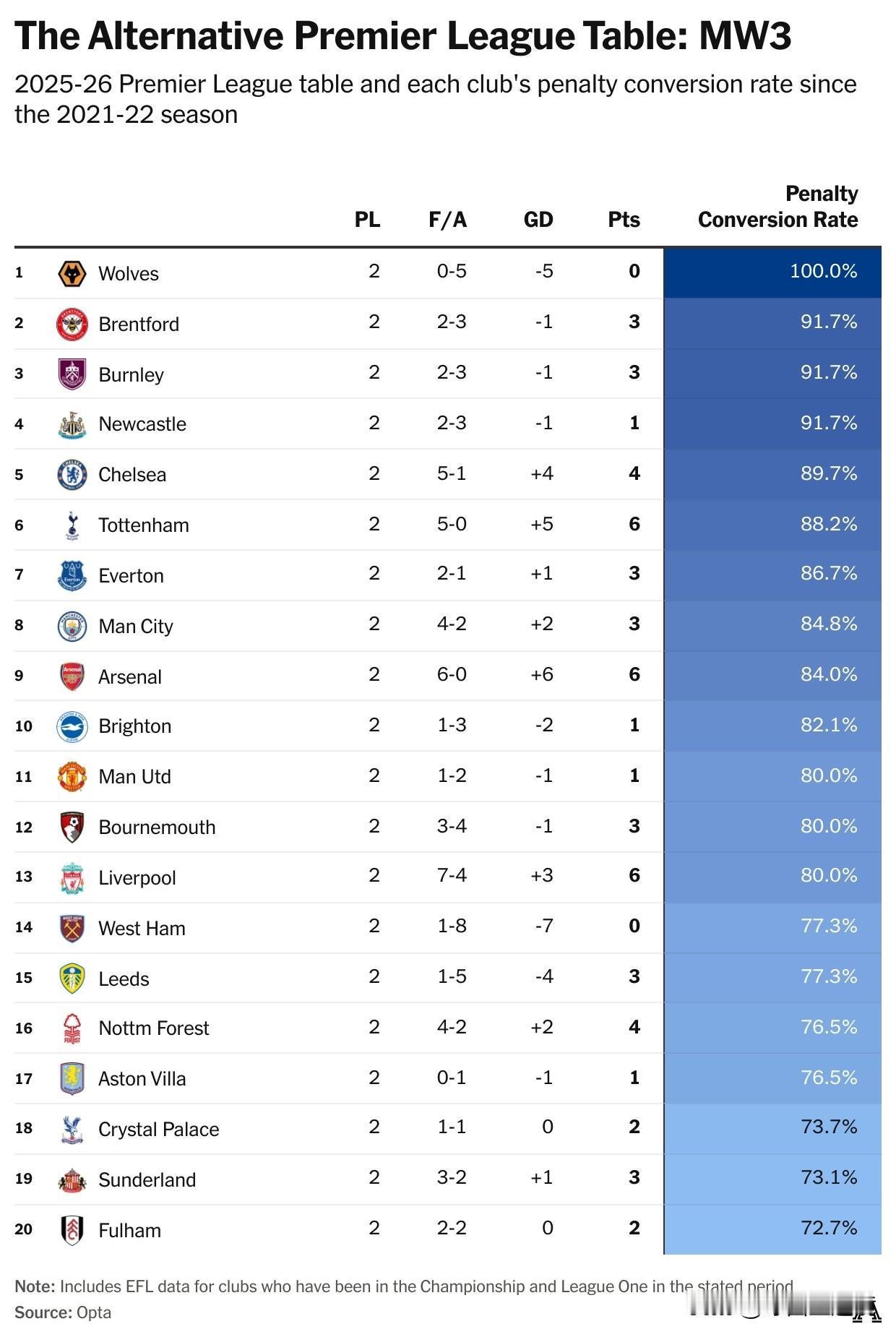Select the Chelsea badge icon
This screenshot has height=1337, width=896.
pyautogui.click(x=72, y=475)
